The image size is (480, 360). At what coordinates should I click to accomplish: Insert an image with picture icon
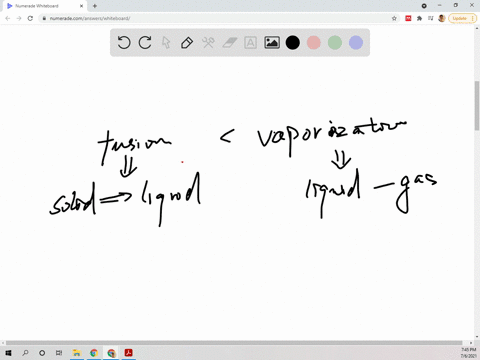point(272,43)
